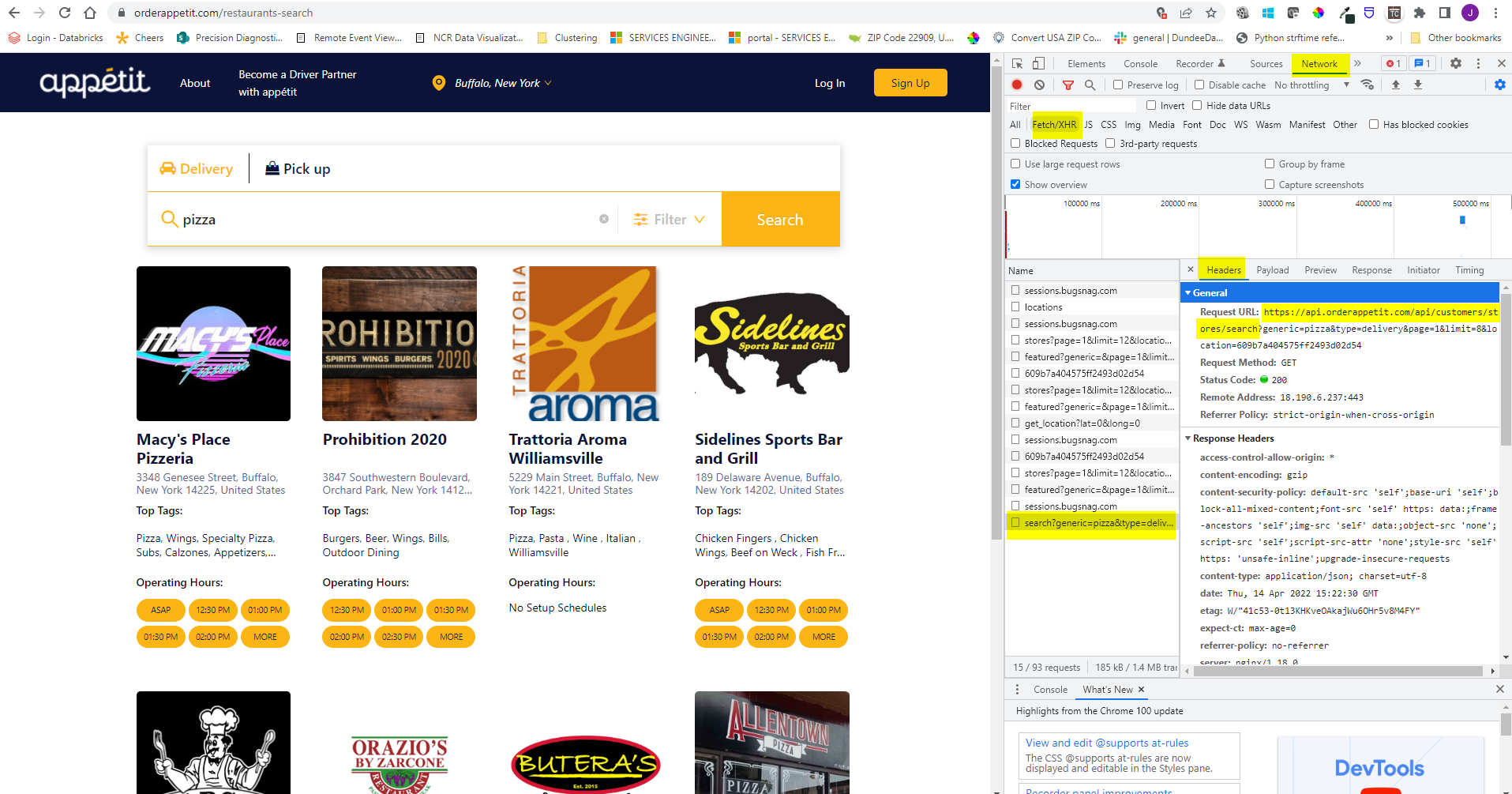The width and height of the screenshot is (1512, 794).
Task: Click the yellow Search button
Action: (780, 219)
